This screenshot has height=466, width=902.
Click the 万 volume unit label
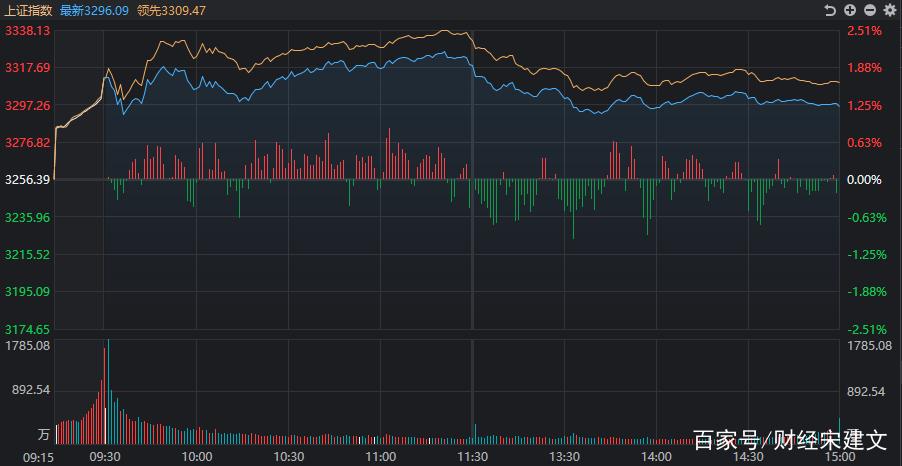point(43,435)
